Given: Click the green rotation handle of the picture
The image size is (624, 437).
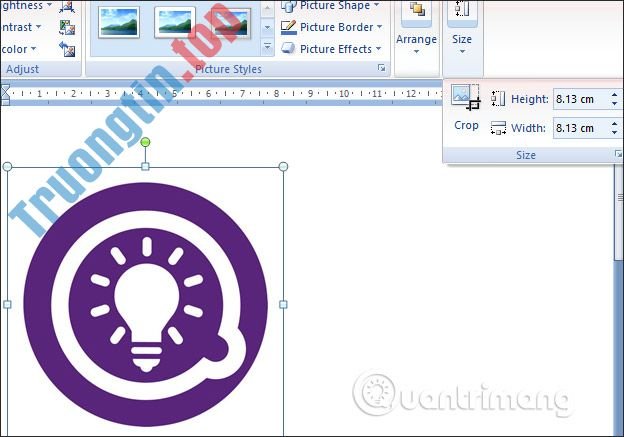Looking at the screenshot, I should click(x=145, y=142).
